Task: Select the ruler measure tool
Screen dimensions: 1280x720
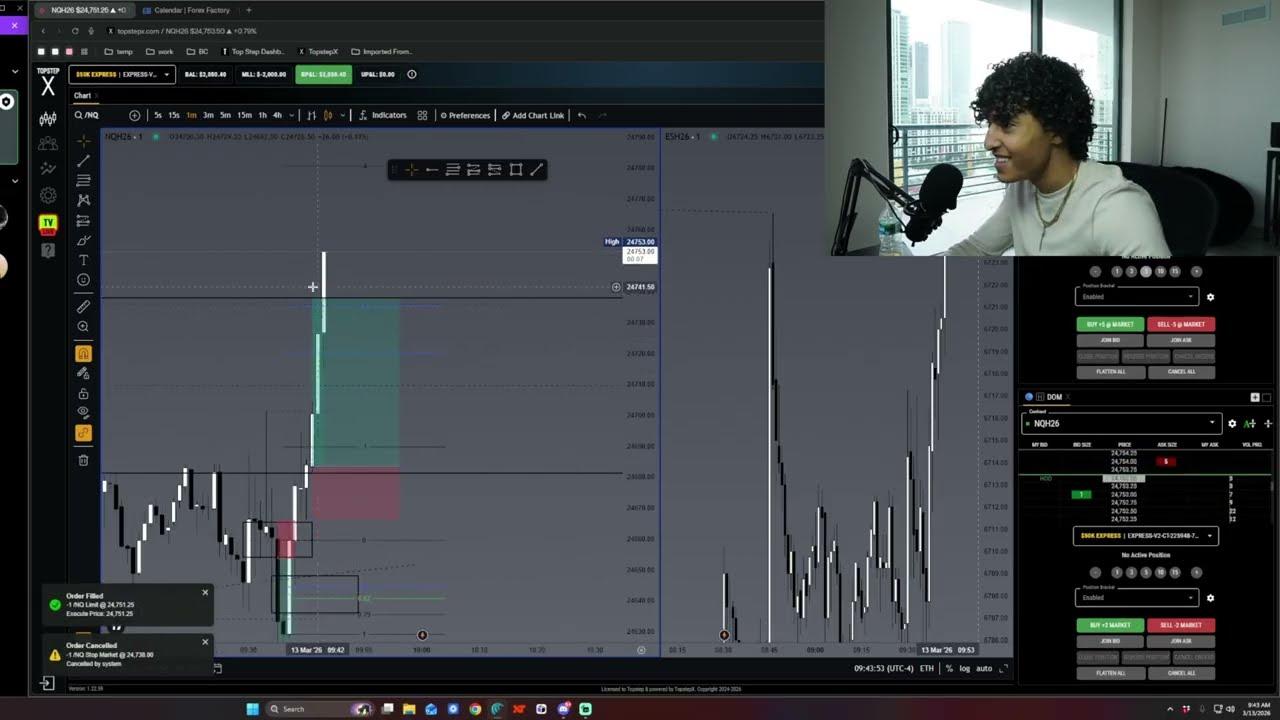Action: [83, 307]
